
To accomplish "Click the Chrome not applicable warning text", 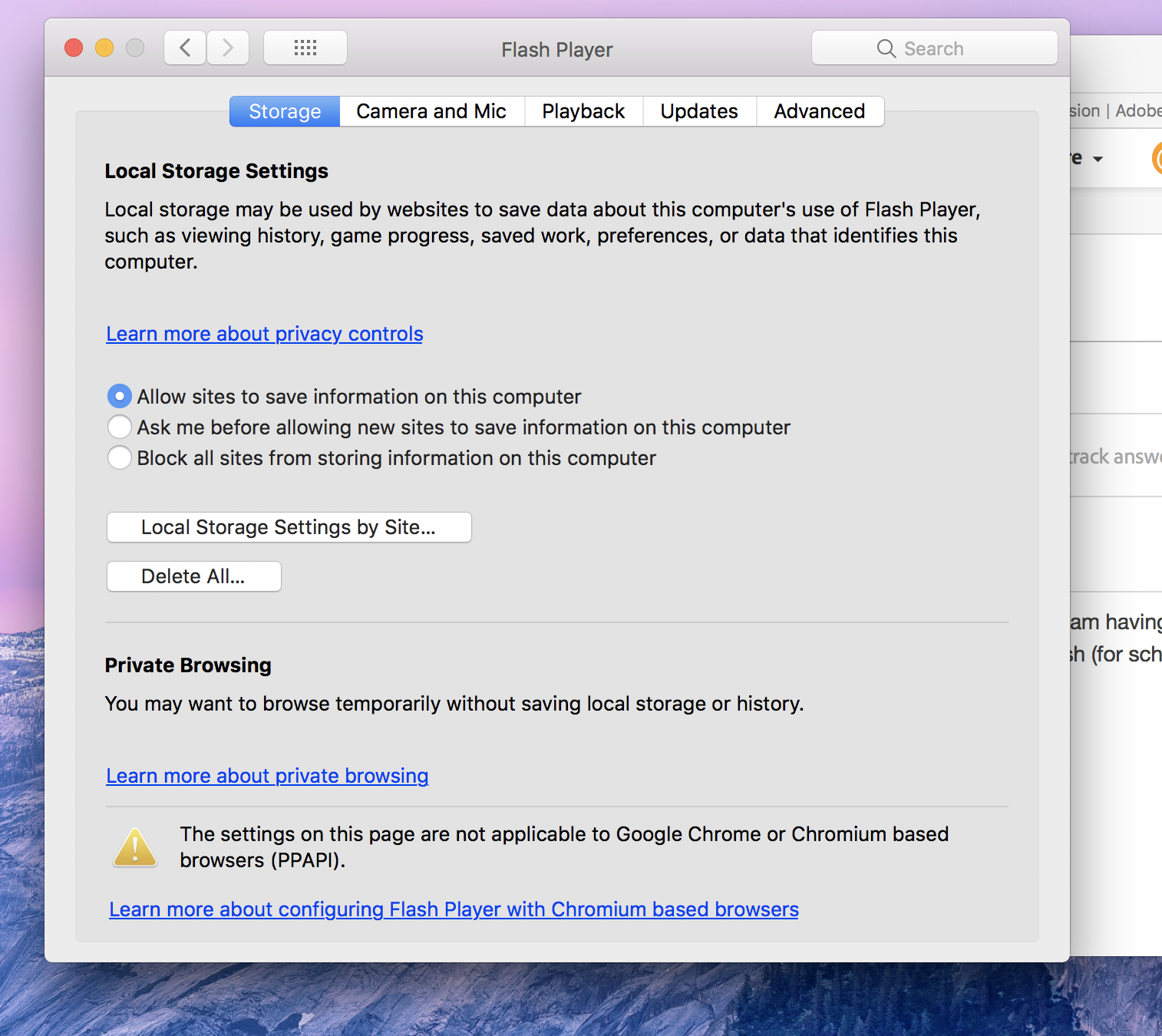I will 564,847.
